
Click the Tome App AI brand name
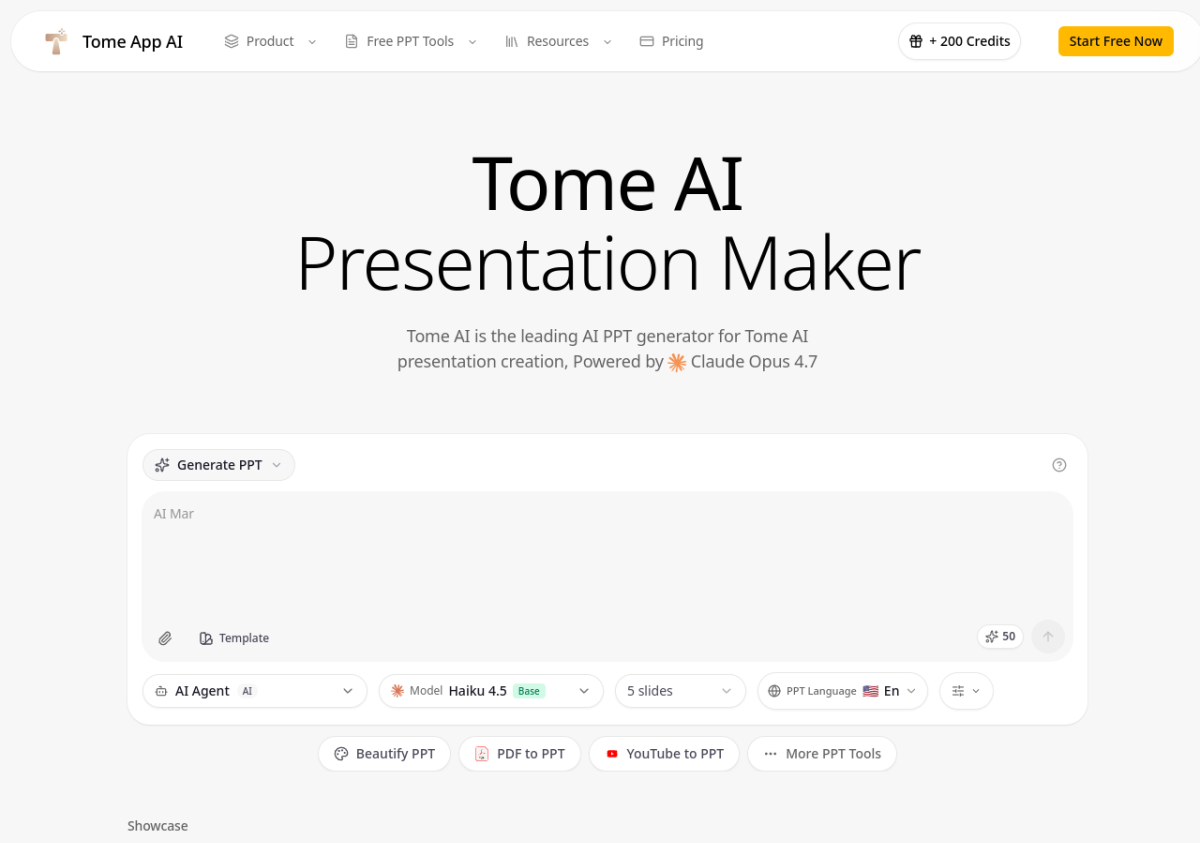coord(132,41)
